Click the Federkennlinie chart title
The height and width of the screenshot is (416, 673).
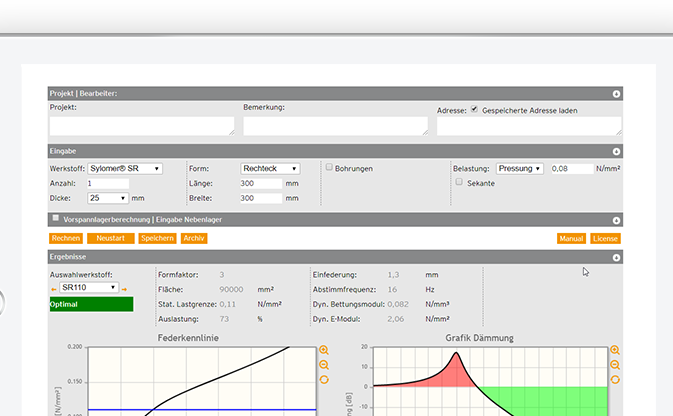[188, 338]
